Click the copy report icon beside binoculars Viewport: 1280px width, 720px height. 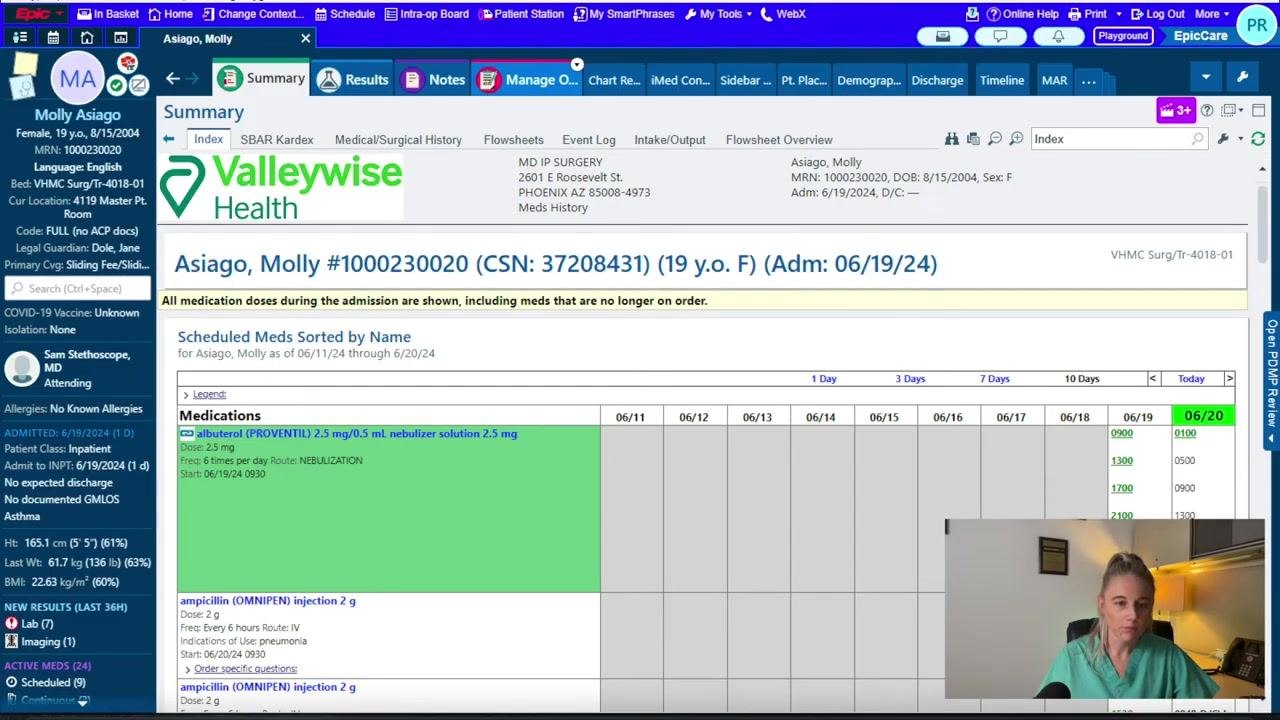[973, 139]
